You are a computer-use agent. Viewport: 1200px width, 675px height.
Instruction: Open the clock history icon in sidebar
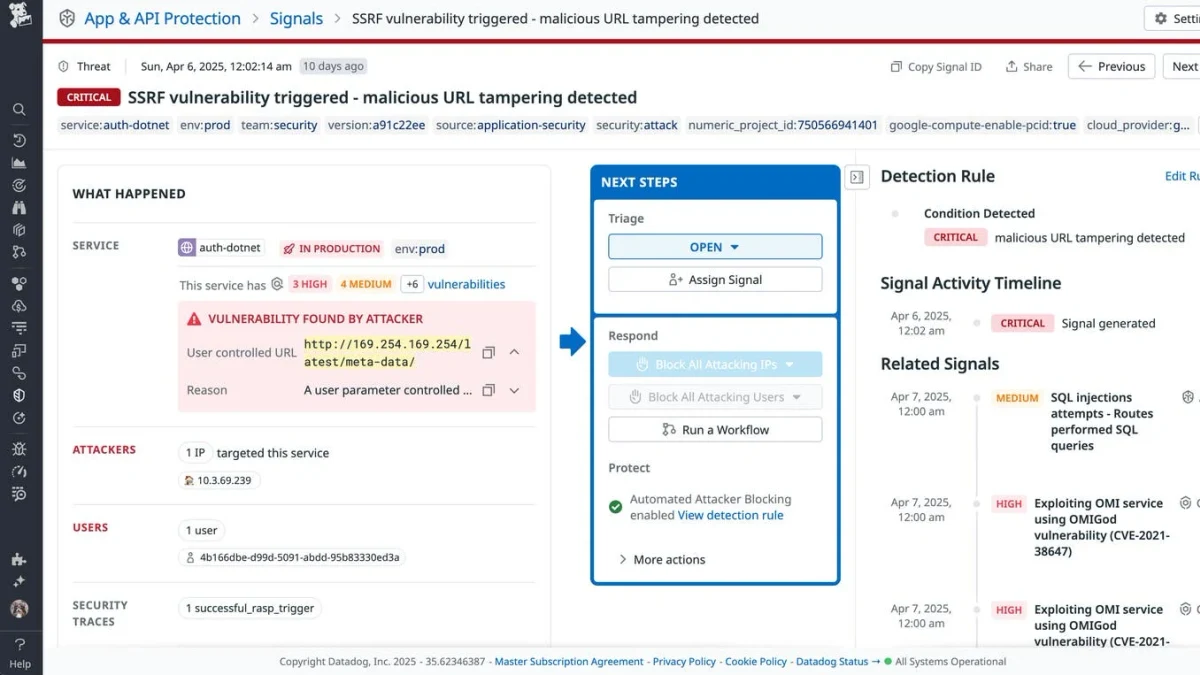tap(19, 141)
